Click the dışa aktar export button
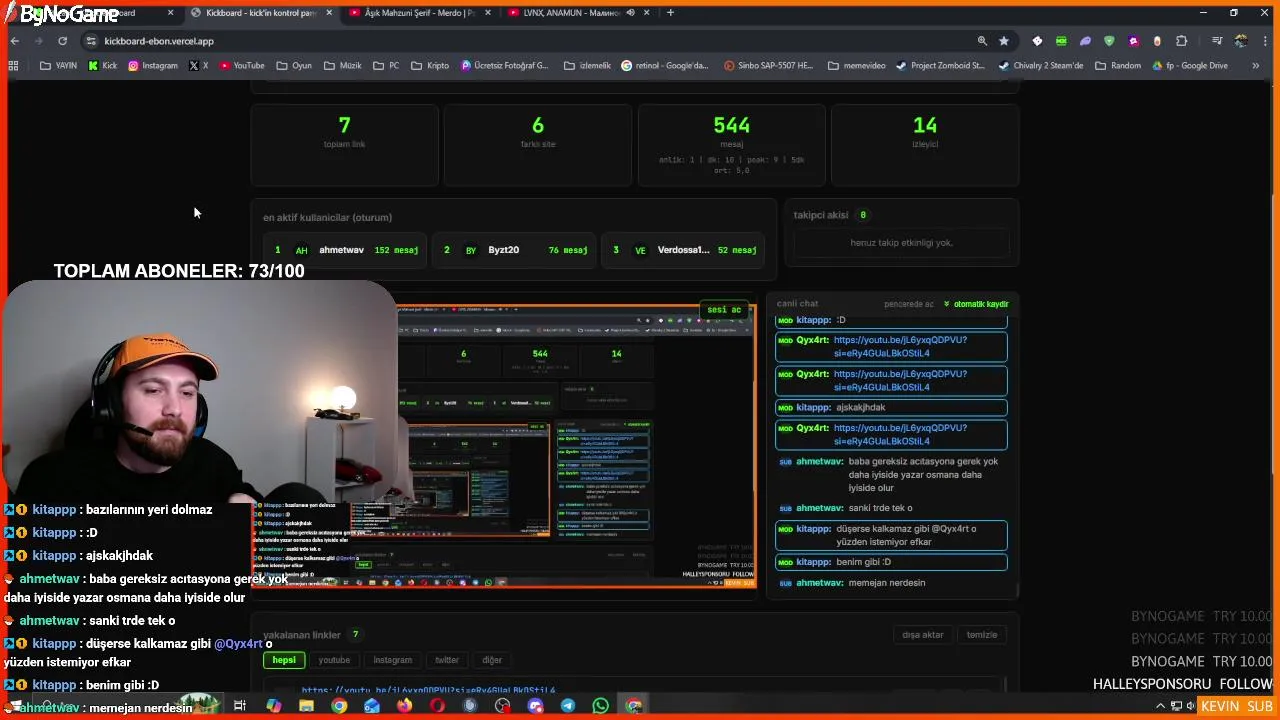 (x=923, y=635)
